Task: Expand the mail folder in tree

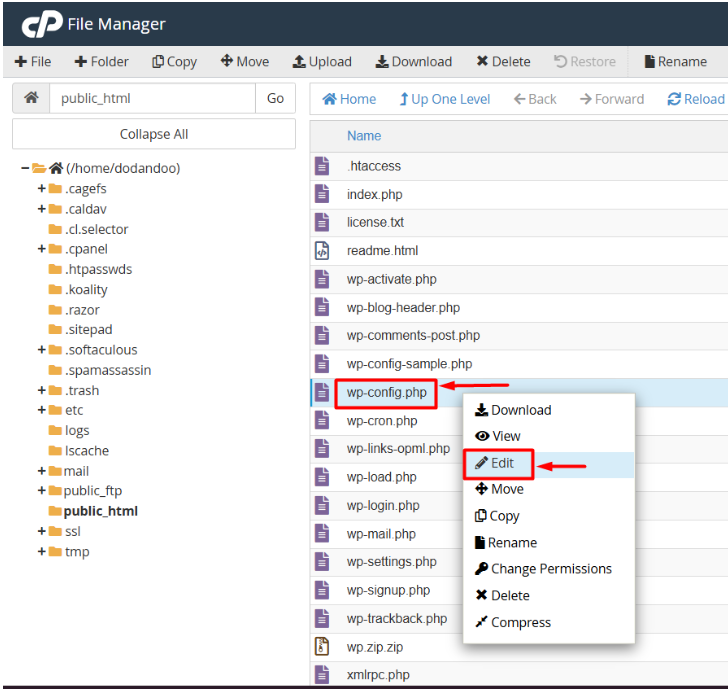Action: coord(42,470)
